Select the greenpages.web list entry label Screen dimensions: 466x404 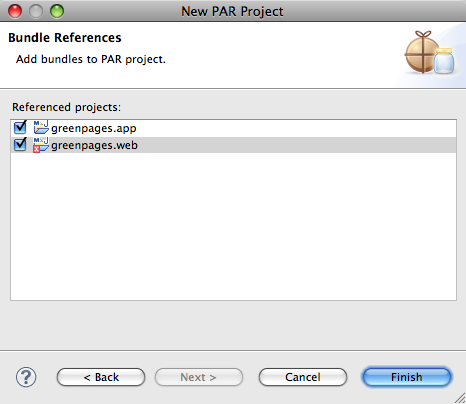[94, 146]
